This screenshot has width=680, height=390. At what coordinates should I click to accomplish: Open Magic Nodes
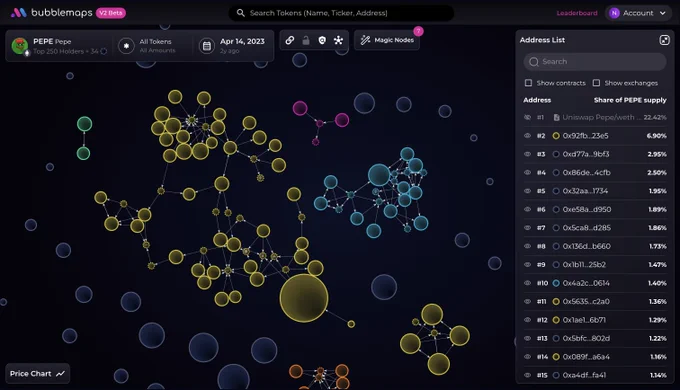tap(387, 40)
